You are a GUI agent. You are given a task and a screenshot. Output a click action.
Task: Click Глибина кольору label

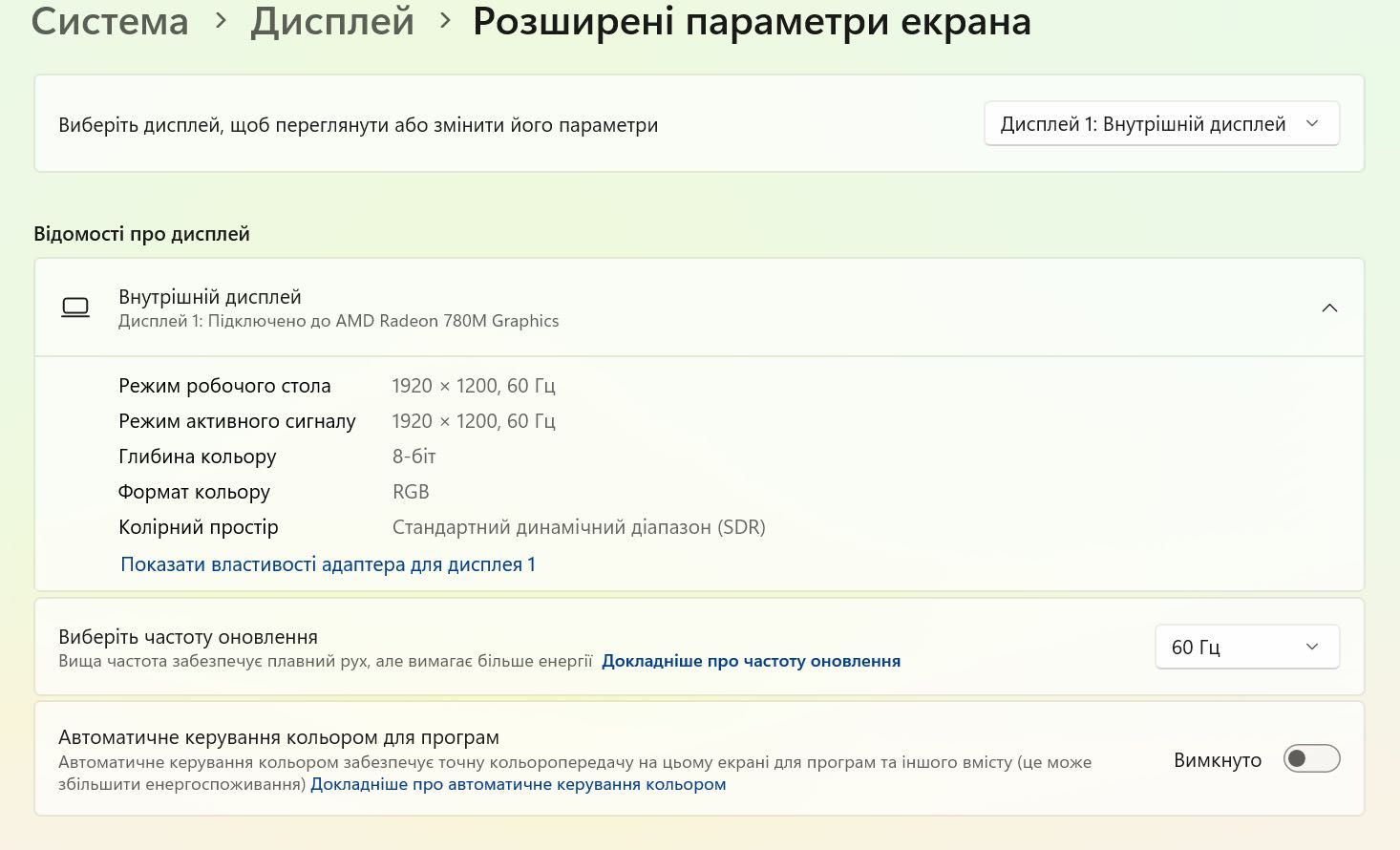point(197,457)
